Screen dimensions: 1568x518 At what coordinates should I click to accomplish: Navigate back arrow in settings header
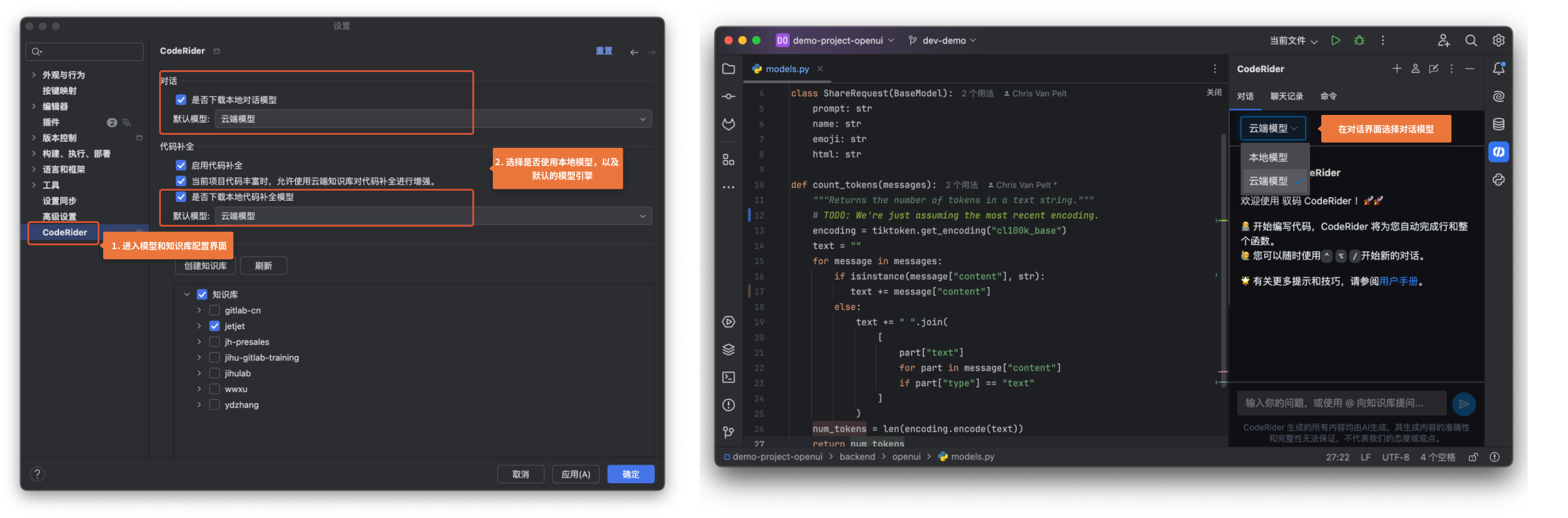pyautogui.click(x=634, y=52)
